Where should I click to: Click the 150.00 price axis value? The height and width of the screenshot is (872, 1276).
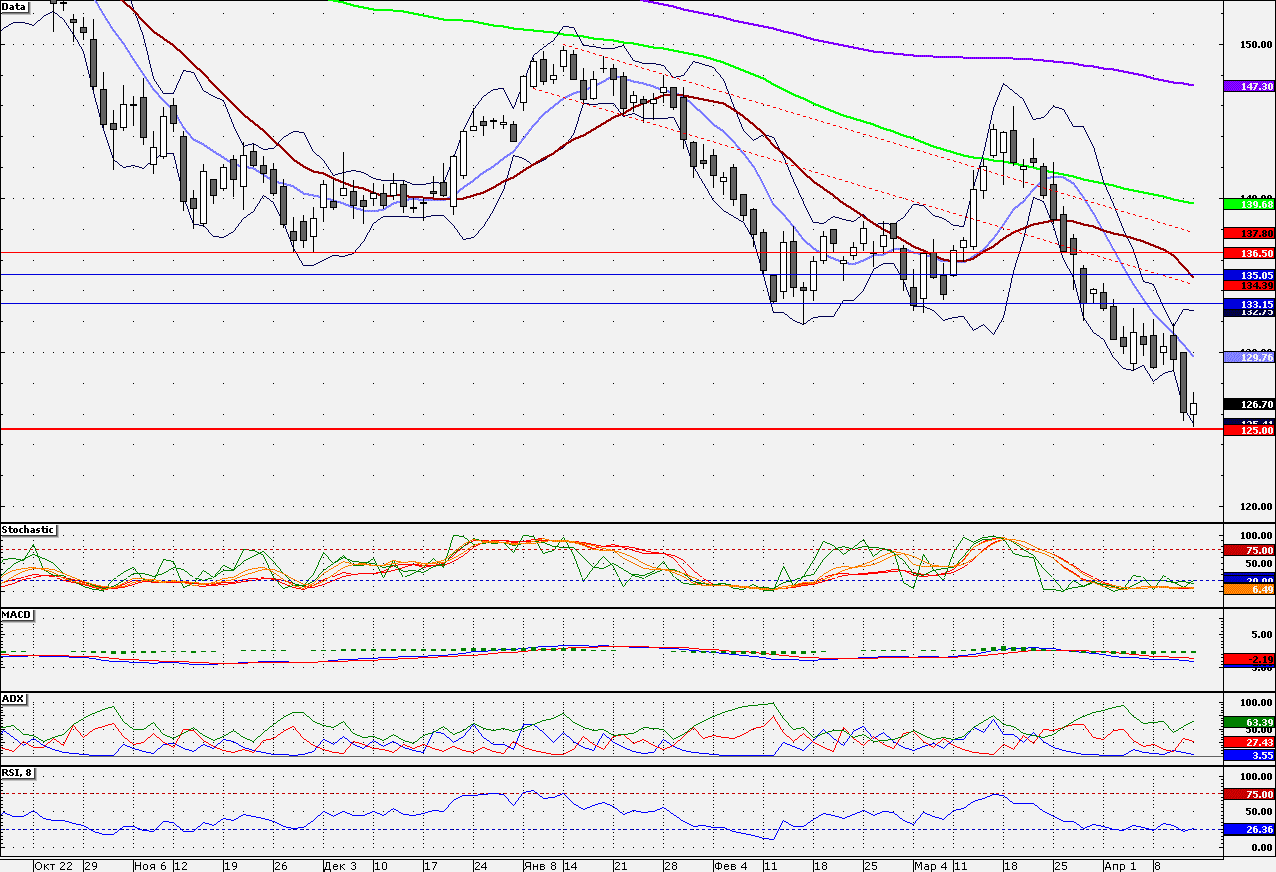click(x=1256, y=45)
